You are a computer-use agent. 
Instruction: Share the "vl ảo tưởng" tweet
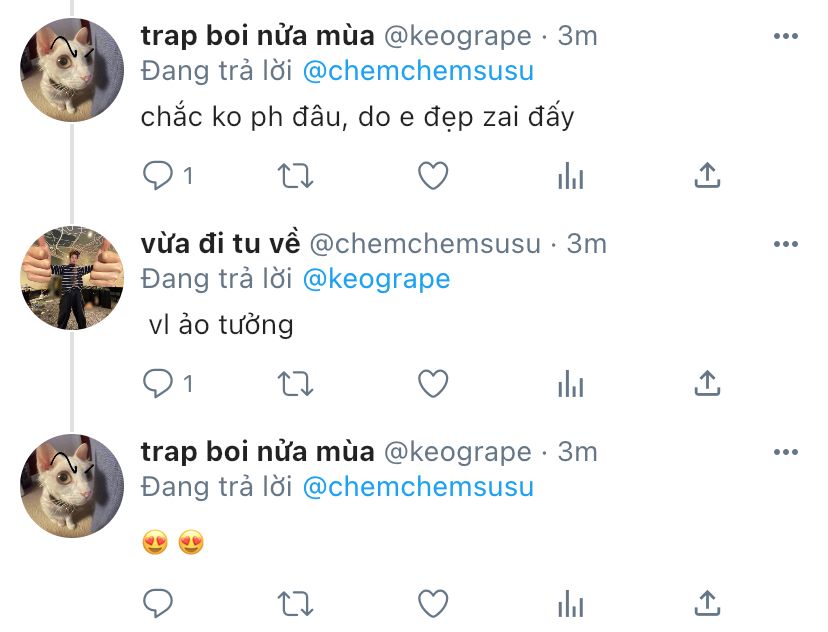[x=707, y=383]
